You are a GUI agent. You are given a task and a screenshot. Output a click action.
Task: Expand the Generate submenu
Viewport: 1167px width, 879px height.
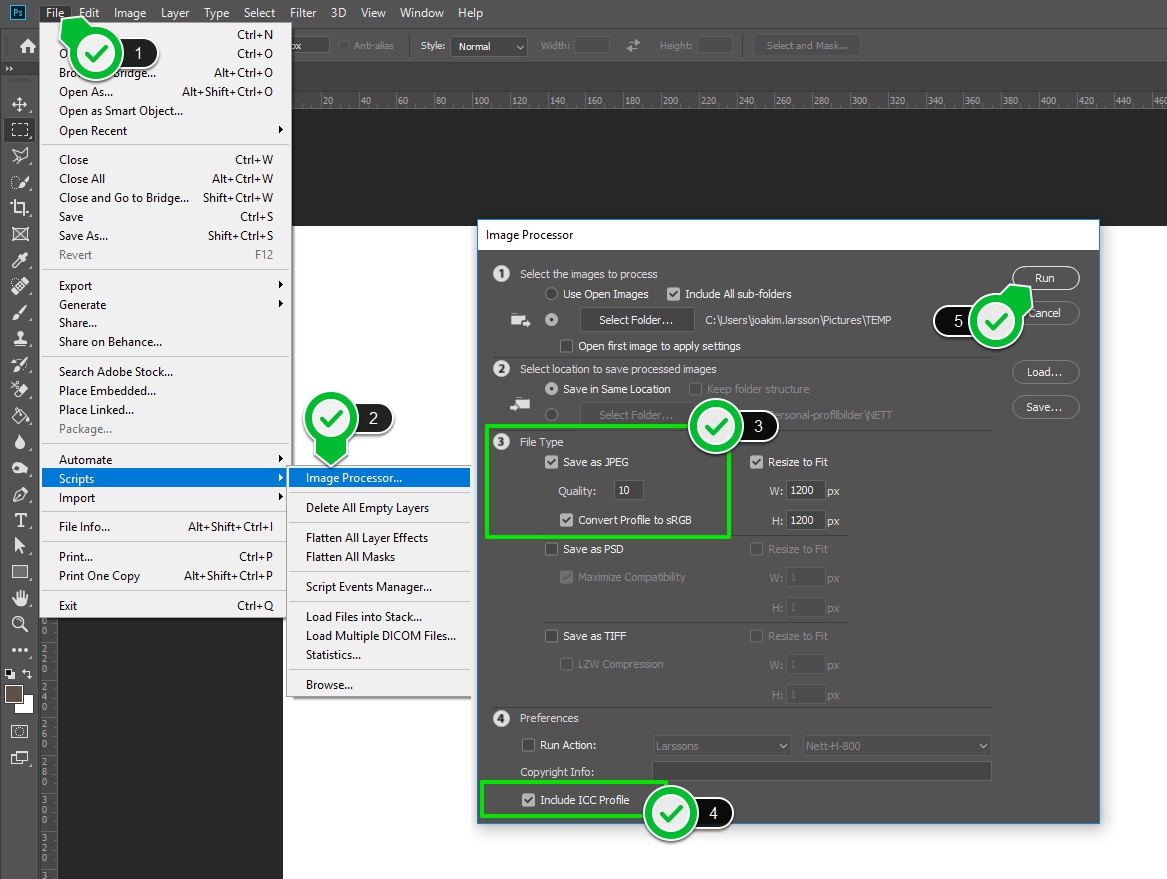point(165,304)
